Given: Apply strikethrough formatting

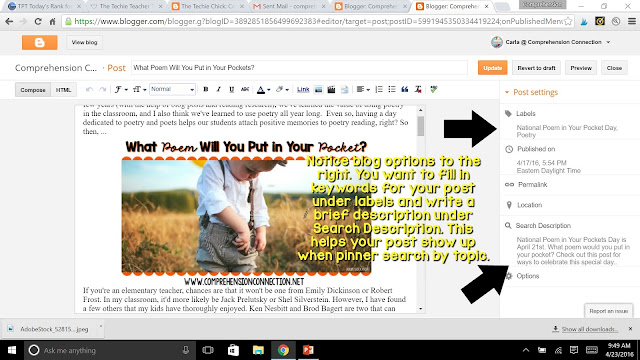Looking at the screenshot, I should (x=245, y=89).
